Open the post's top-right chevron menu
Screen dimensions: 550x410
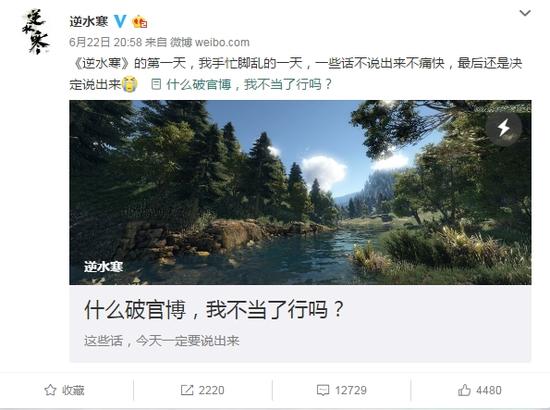(x=525, y=13)
